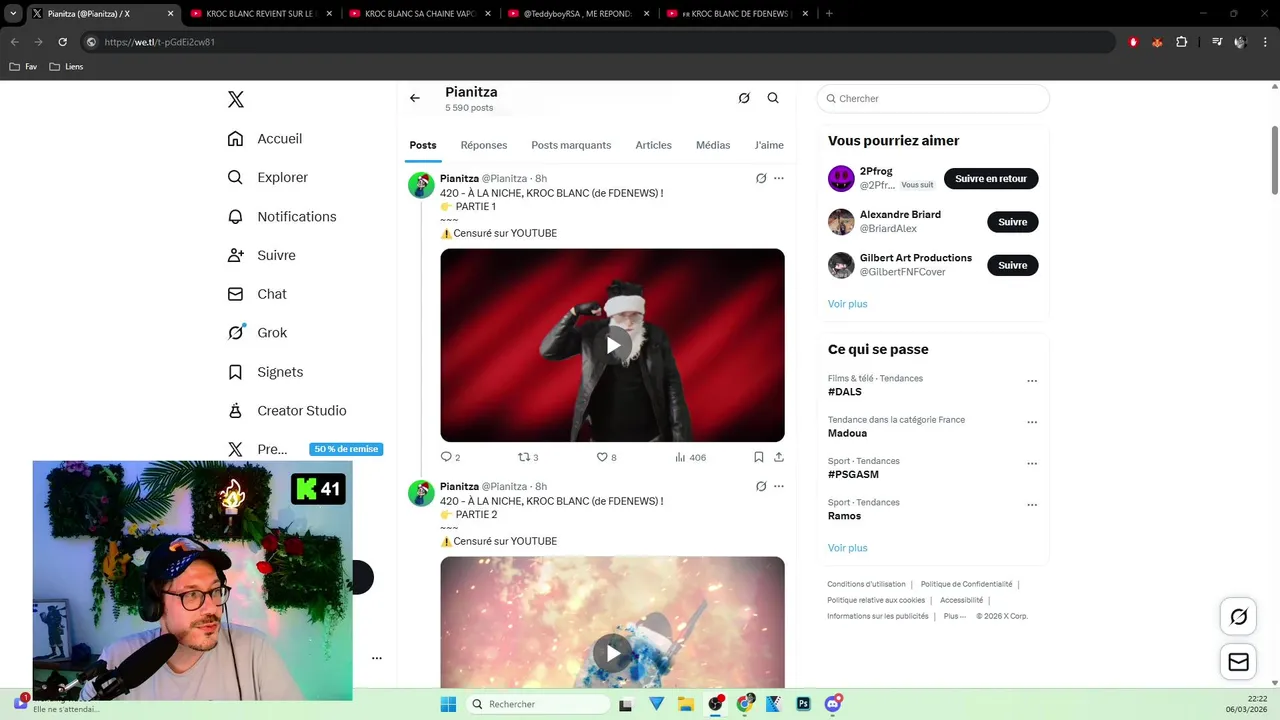
Task: Open more options for #DALS trend
Action: 1032,381
